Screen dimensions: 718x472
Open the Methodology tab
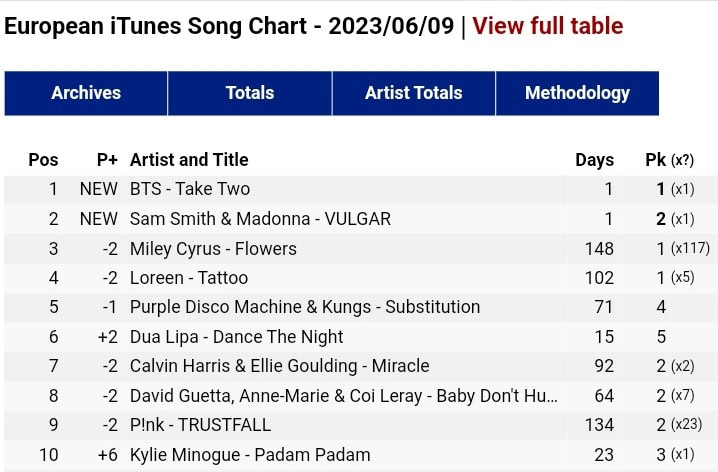(577, 93)
